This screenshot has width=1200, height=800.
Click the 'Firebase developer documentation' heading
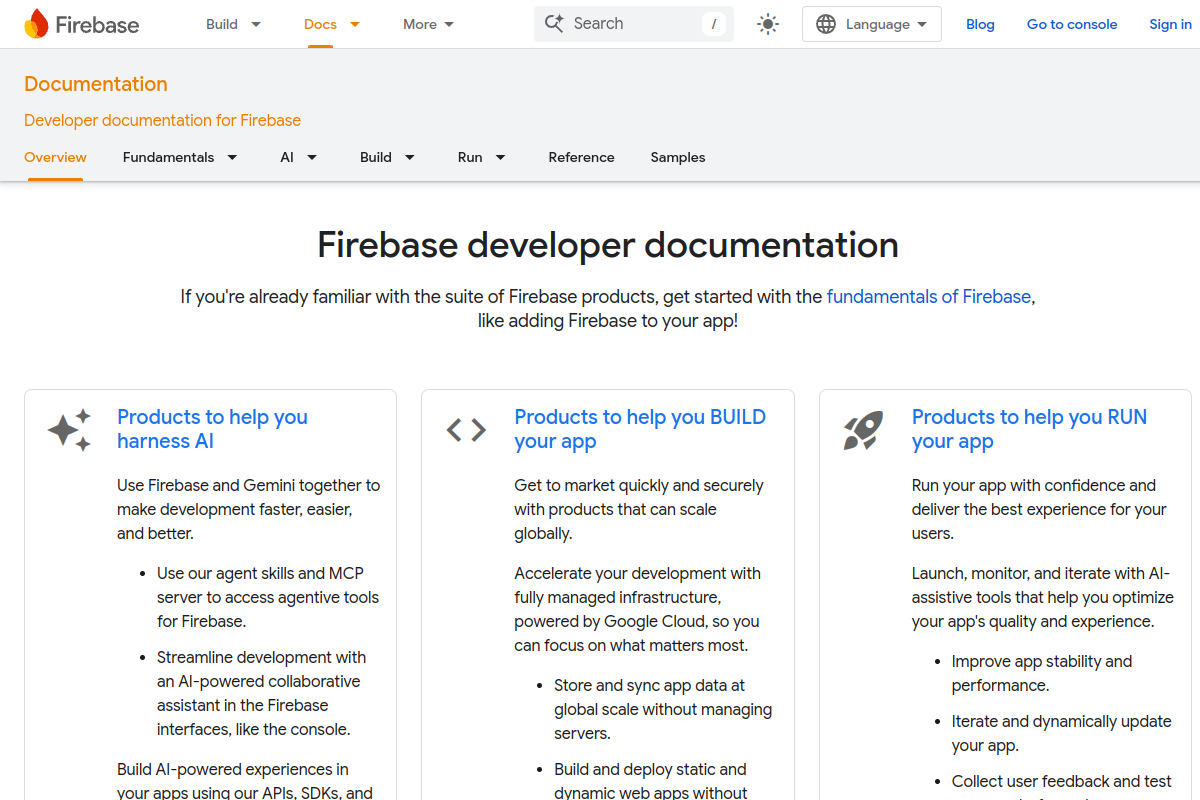(608, 245)
